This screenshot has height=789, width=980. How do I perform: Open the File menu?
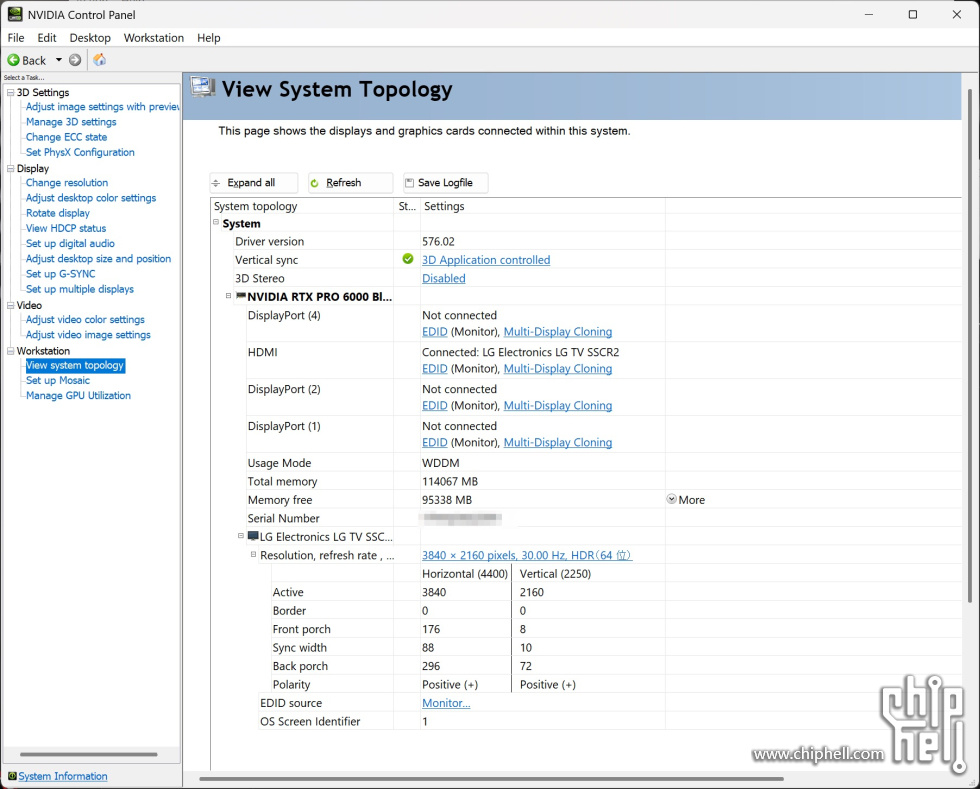click(x=16, y=38)
